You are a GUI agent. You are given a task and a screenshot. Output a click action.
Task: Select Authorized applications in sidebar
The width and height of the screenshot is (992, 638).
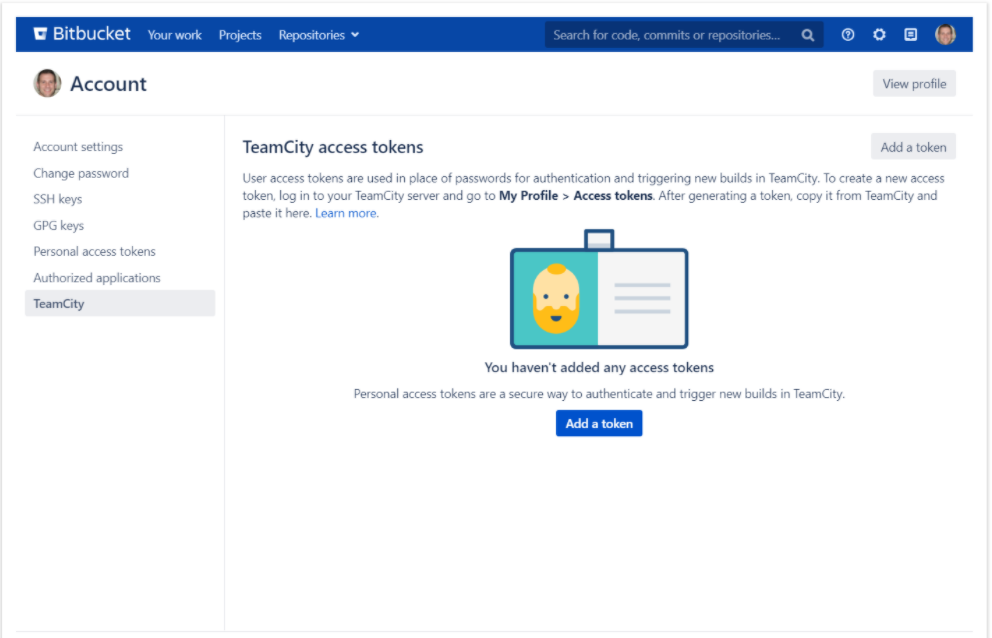(x=97, y=278)
